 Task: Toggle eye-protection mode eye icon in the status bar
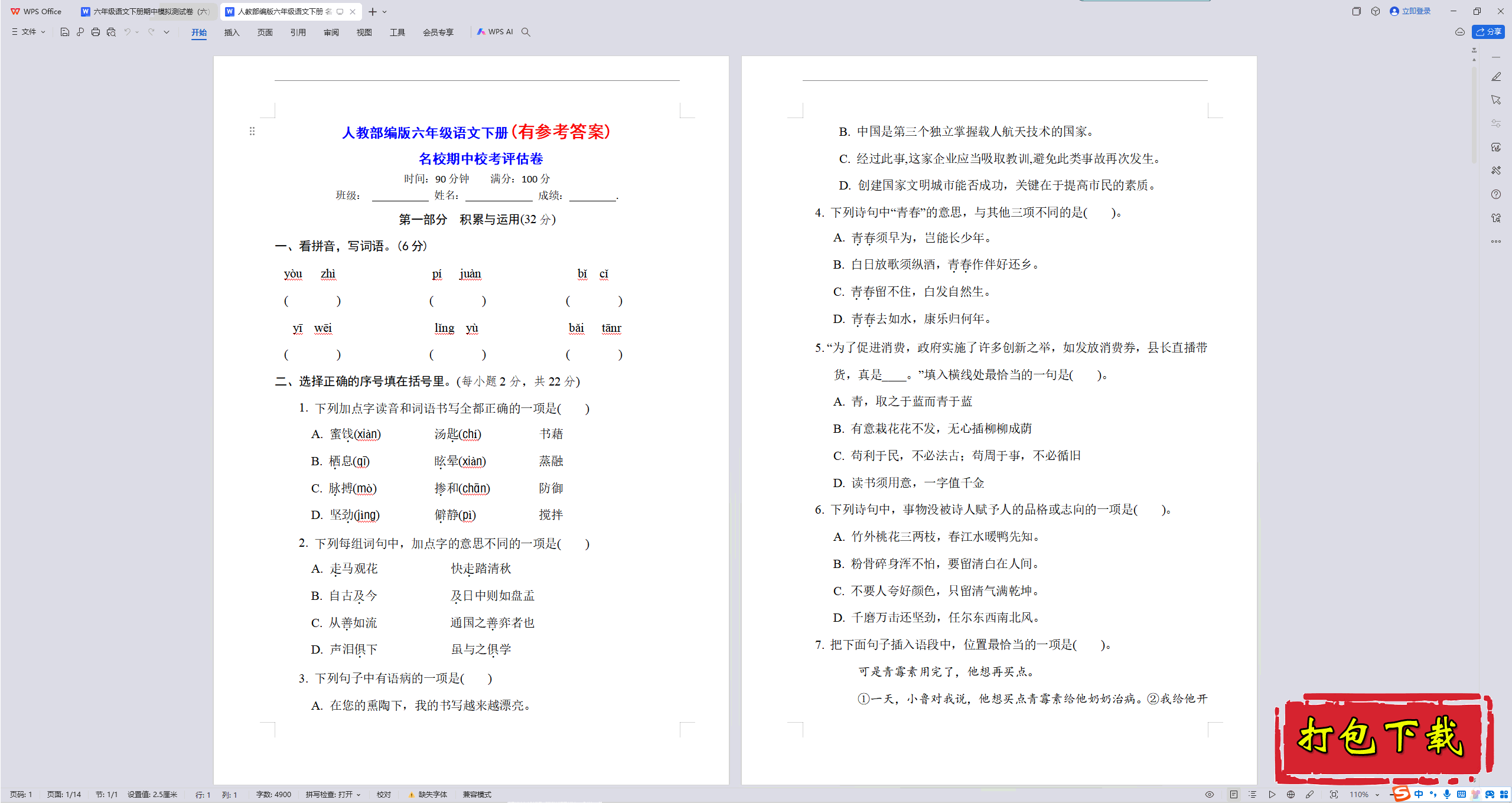(x=1210, y=795)
